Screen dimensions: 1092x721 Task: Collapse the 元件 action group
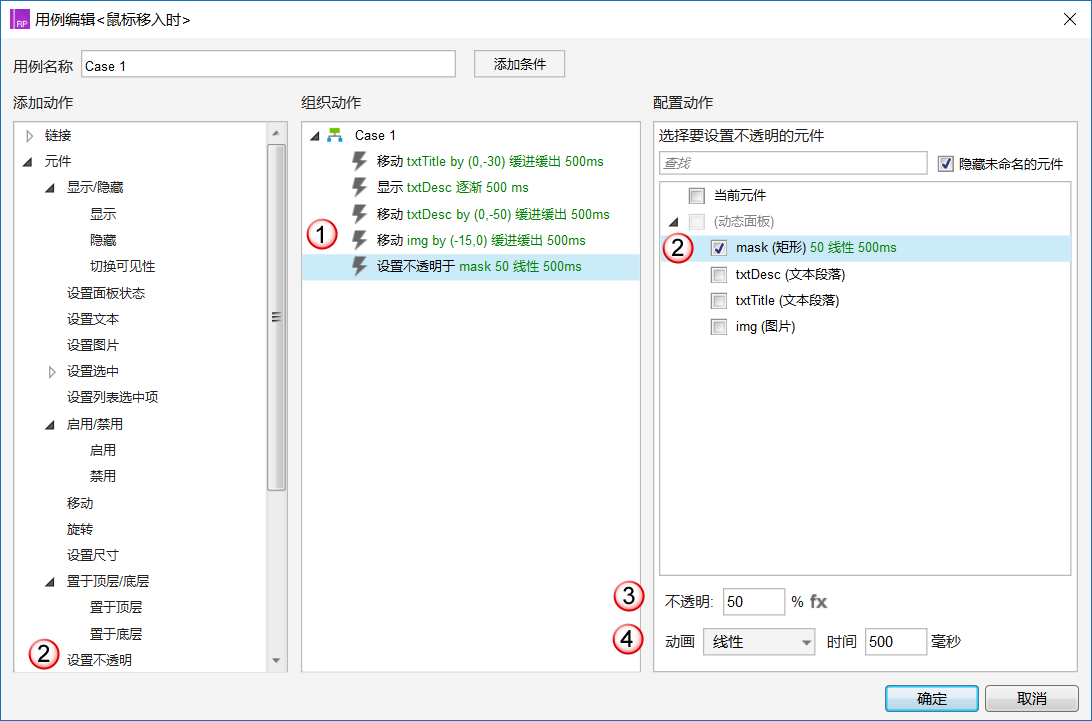(x=28, y=162)
